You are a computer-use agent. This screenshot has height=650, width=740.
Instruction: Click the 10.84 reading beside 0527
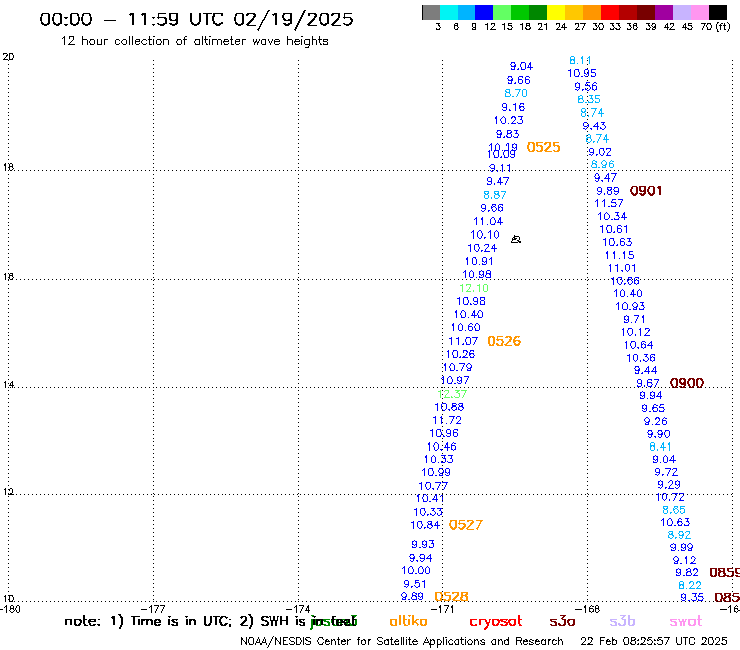[425, 525]
